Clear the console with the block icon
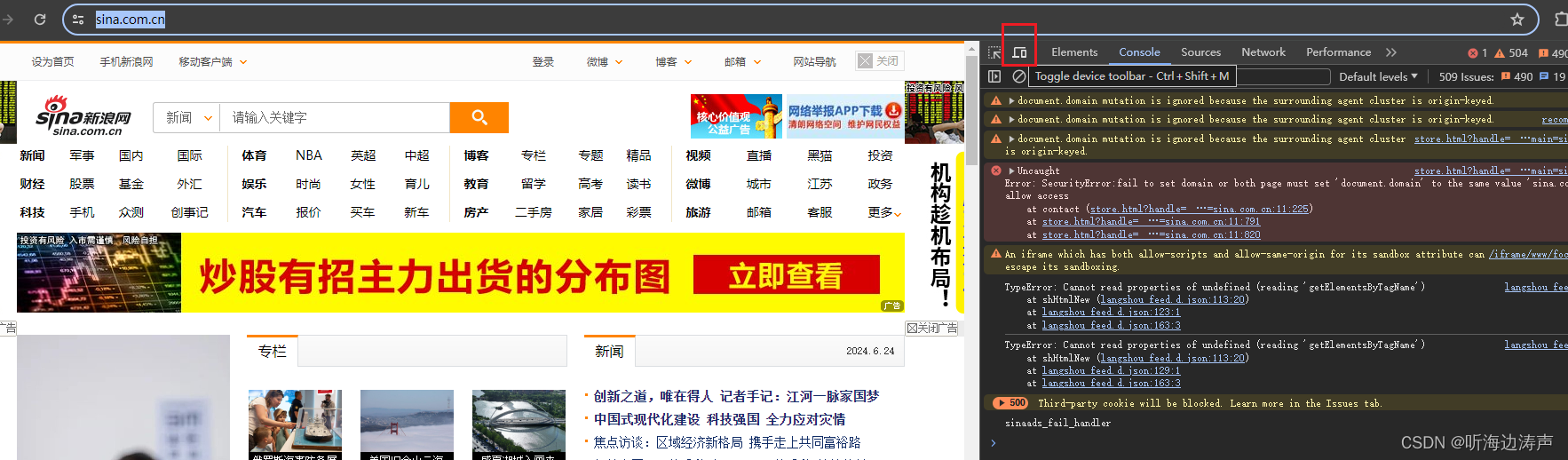1568x460 pixels. click(1019, 76)
